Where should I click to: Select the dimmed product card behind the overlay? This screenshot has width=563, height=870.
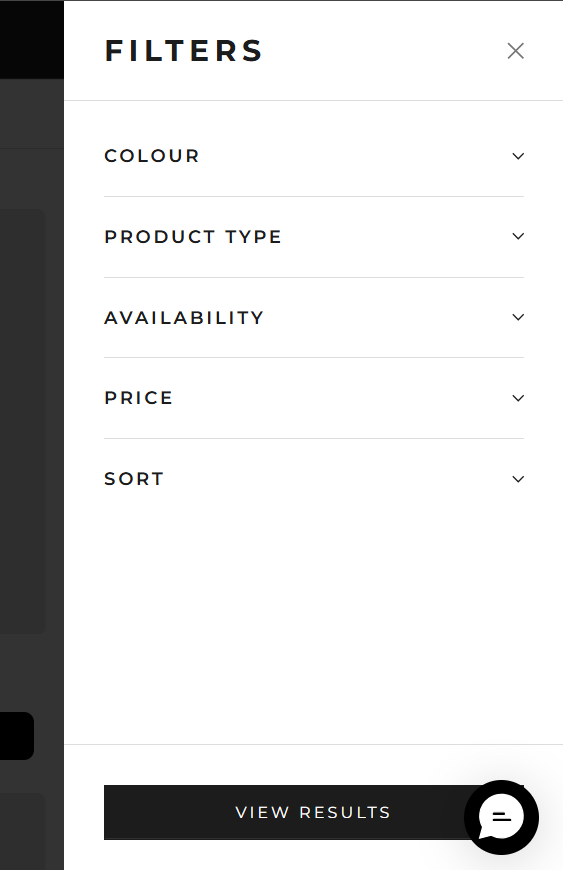click(x=22, y=421)
